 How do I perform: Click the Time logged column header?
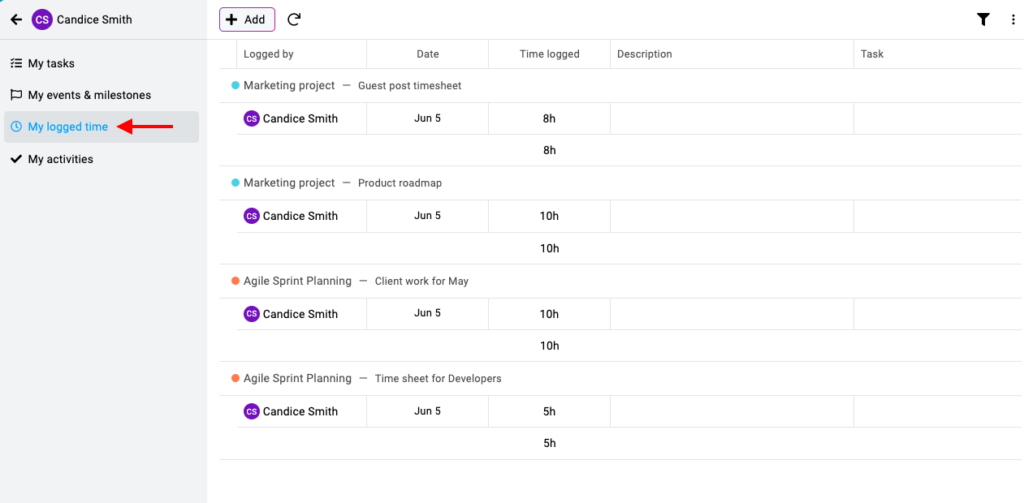(x=549, y=54)
